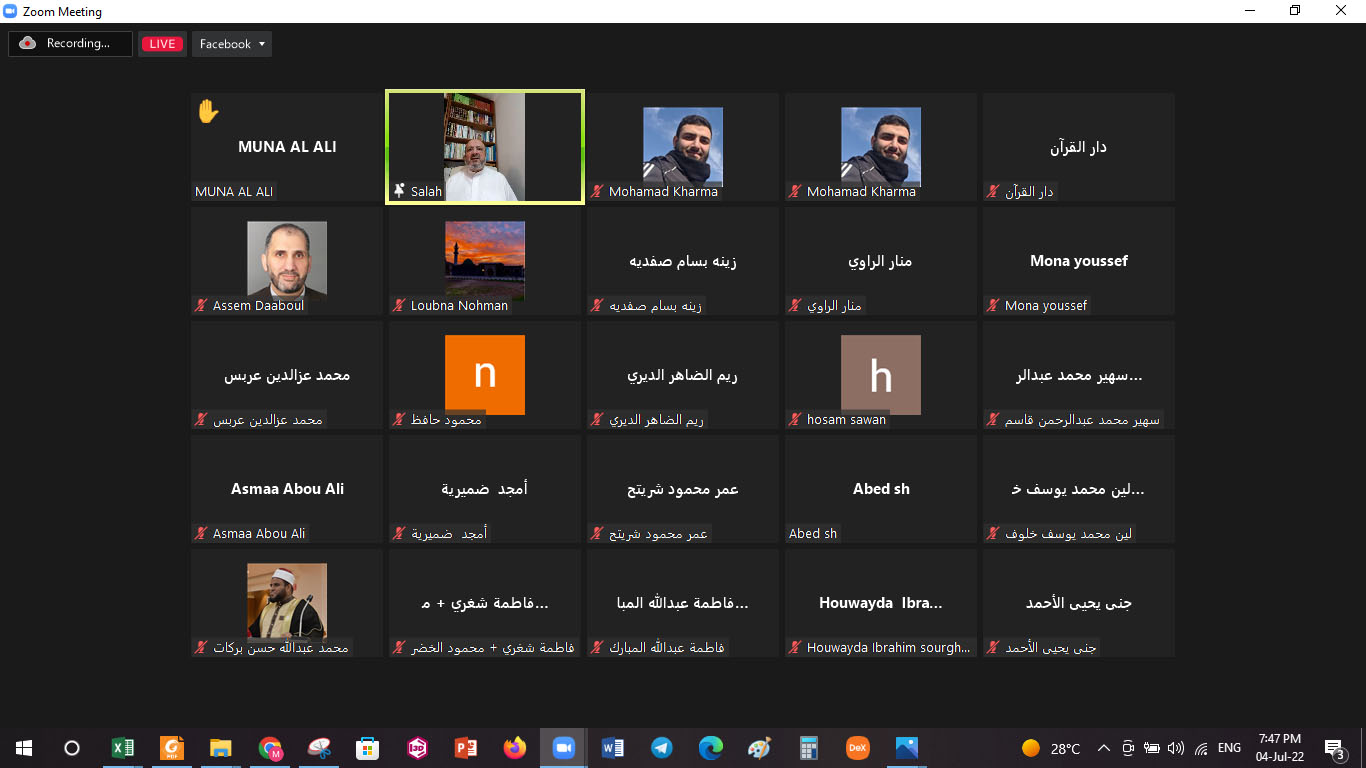Screen dimensions: 1366x768
Task: Select the Loubna Nohman participant tile
Action: (485, 261)
